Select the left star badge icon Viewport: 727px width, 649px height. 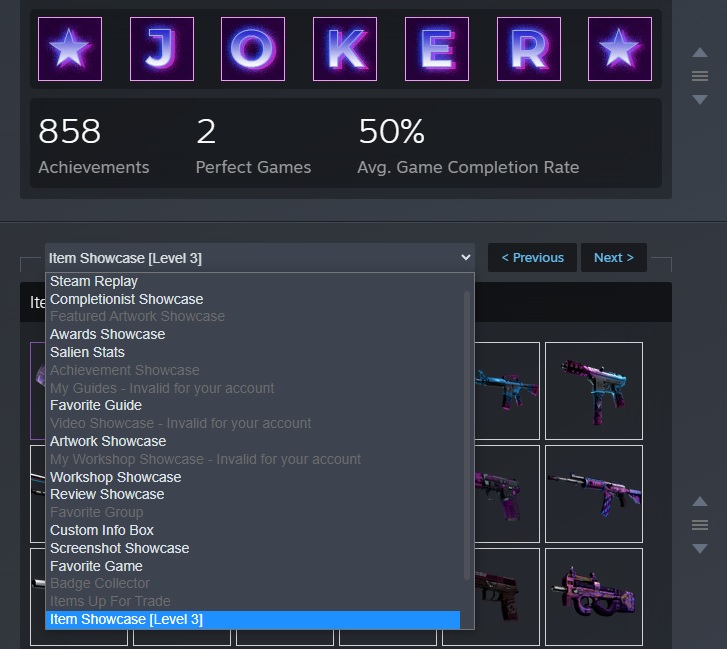[70, 49]
